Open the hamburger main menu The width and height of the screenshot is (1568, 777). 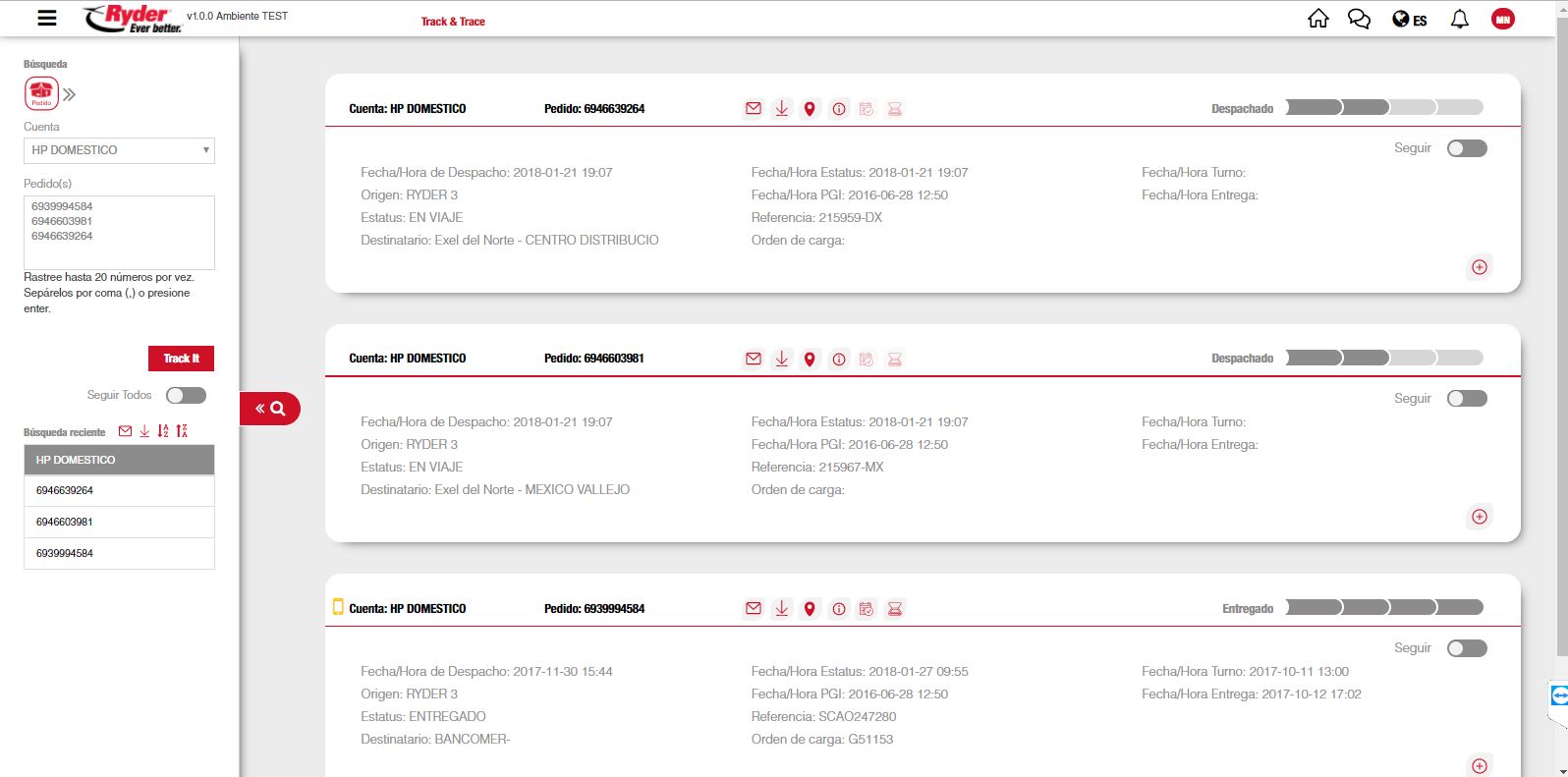coord(46,18)
